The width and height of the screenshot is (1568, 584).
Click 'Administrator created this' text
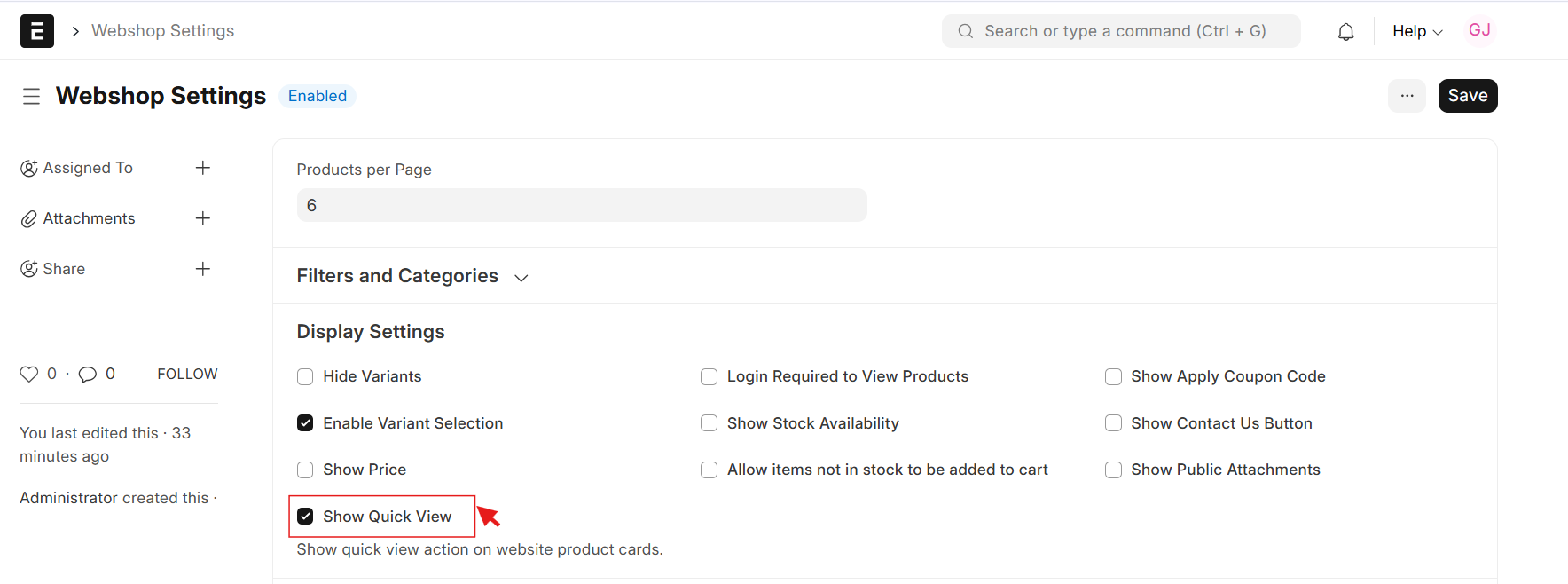118,498
